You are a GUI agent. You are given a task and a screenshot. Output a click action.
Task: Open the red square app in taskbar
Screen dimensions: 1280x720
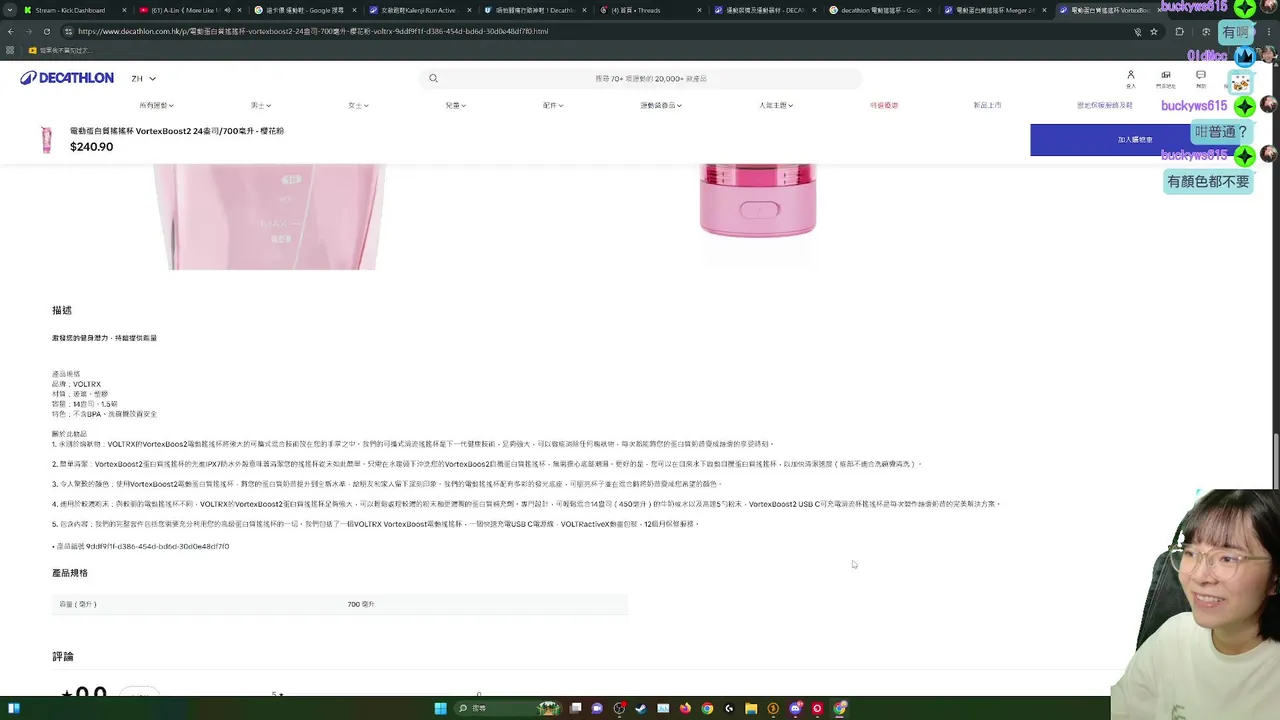[x=817, y=708]
